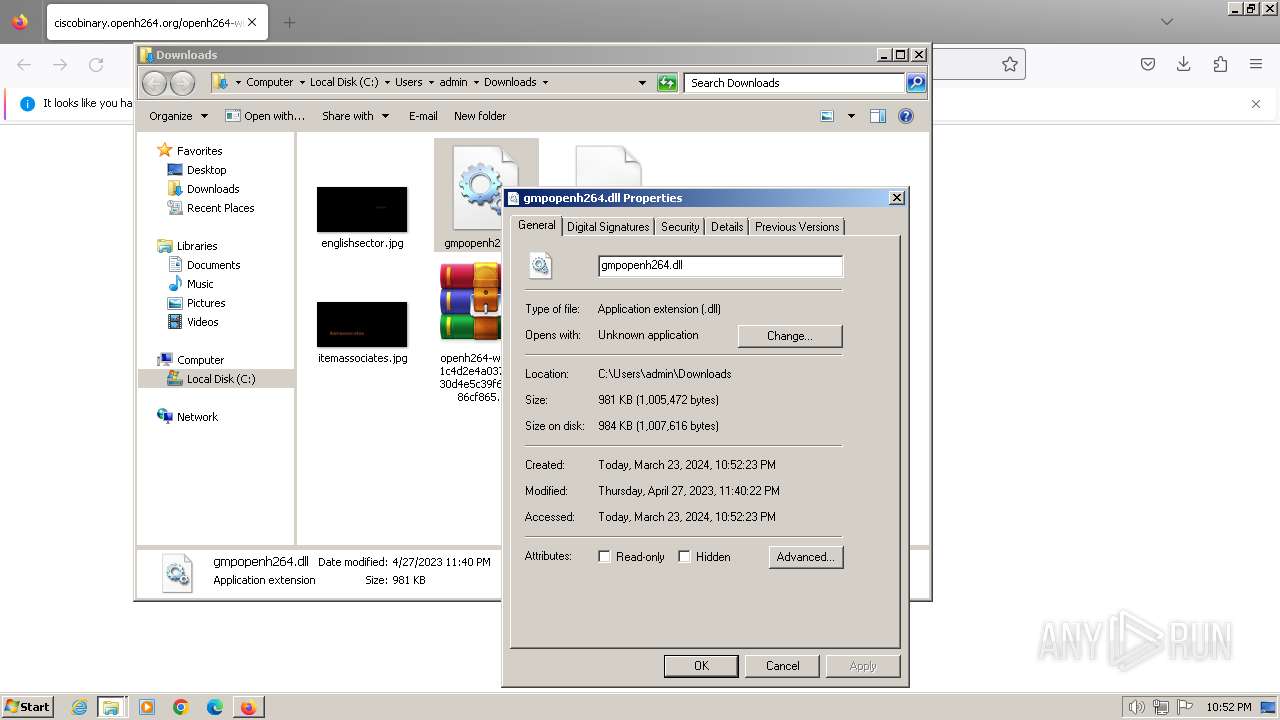
Task: Click the volume speaker tray icon
Action: pyautogui.click(x=1138, y=707)
